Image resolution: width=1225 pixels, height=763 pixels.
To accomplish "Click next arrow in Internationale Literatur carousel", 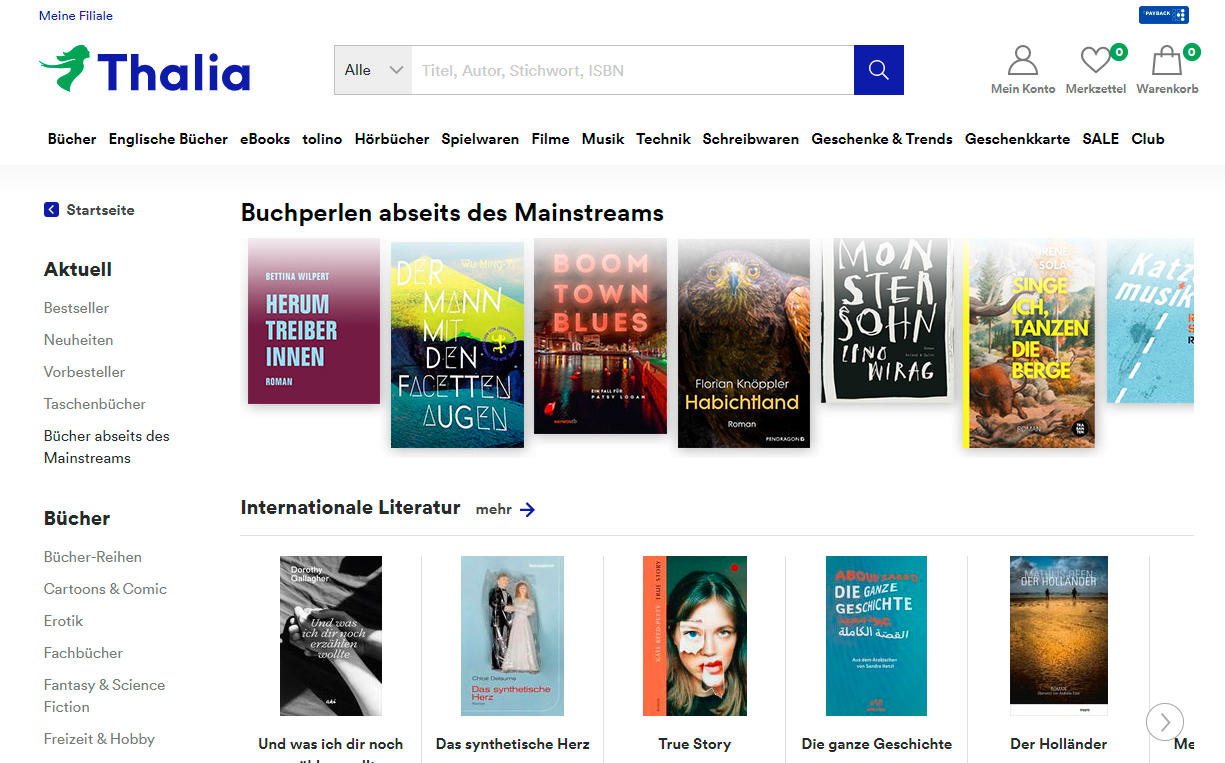I will (1165, 721).
